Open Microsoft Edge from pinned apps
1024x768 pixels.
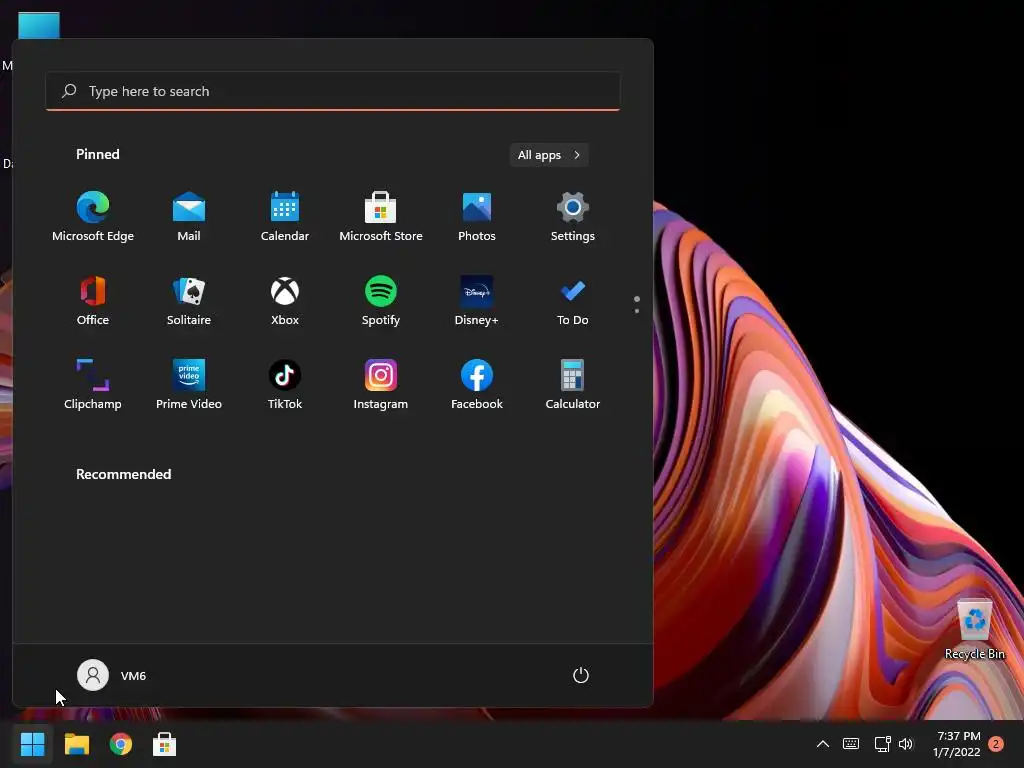click(93, 217)
